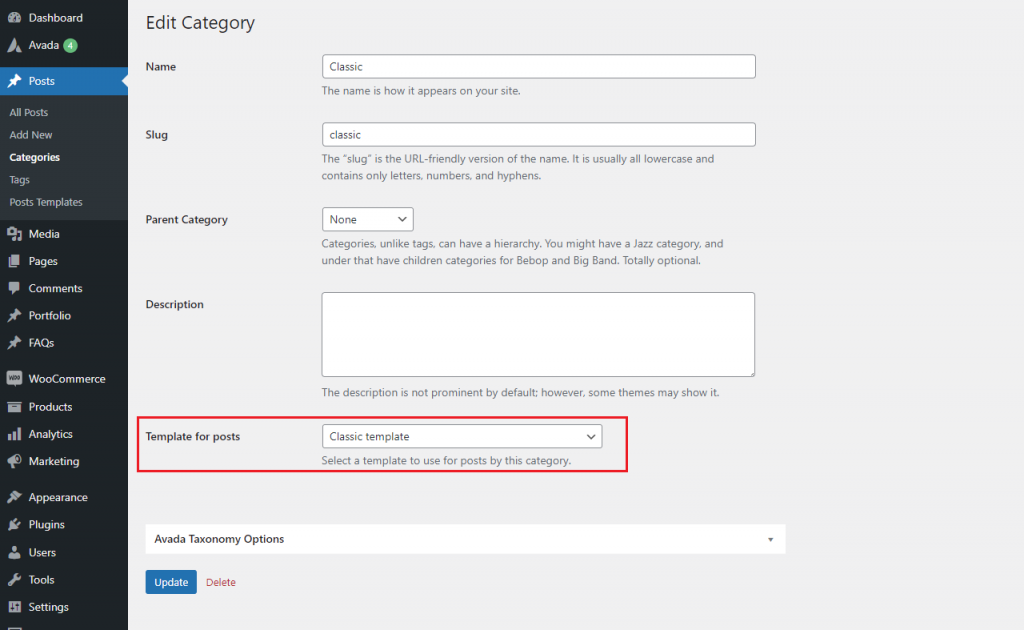Open the Analytics menu label
Viewport: 1024px width, 630px height.
click(x=50, y=434)
